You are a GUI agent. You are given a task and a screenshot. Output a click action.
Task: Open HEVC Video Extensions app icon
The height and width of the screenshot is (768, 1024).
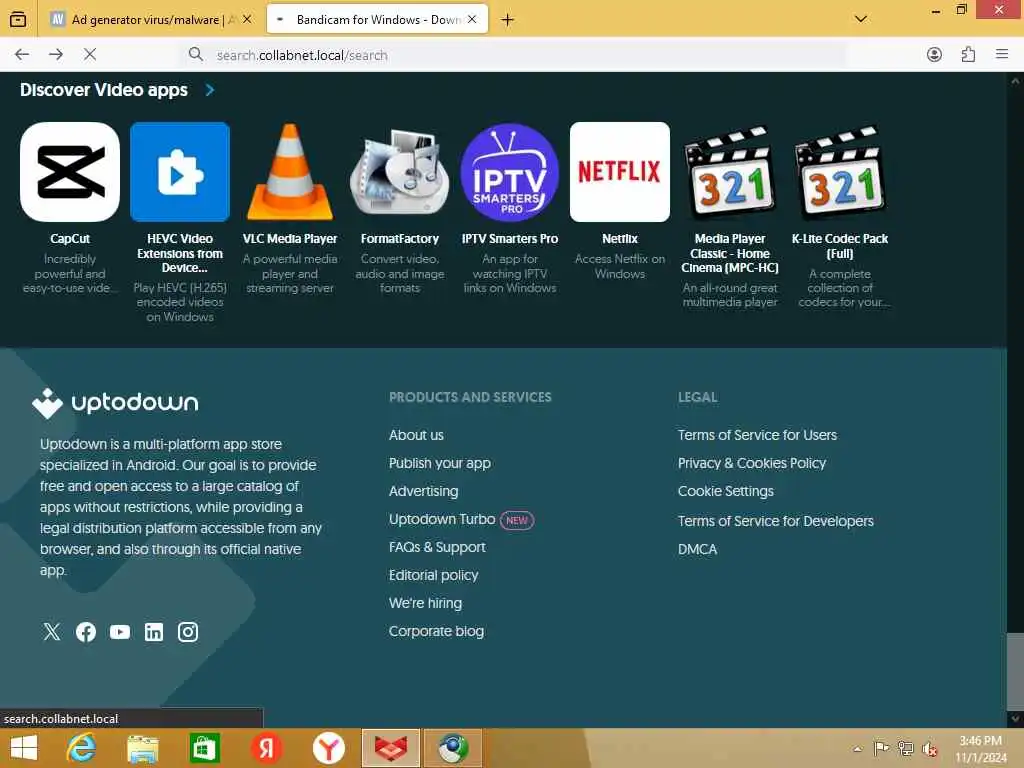[x=180, y=172]
